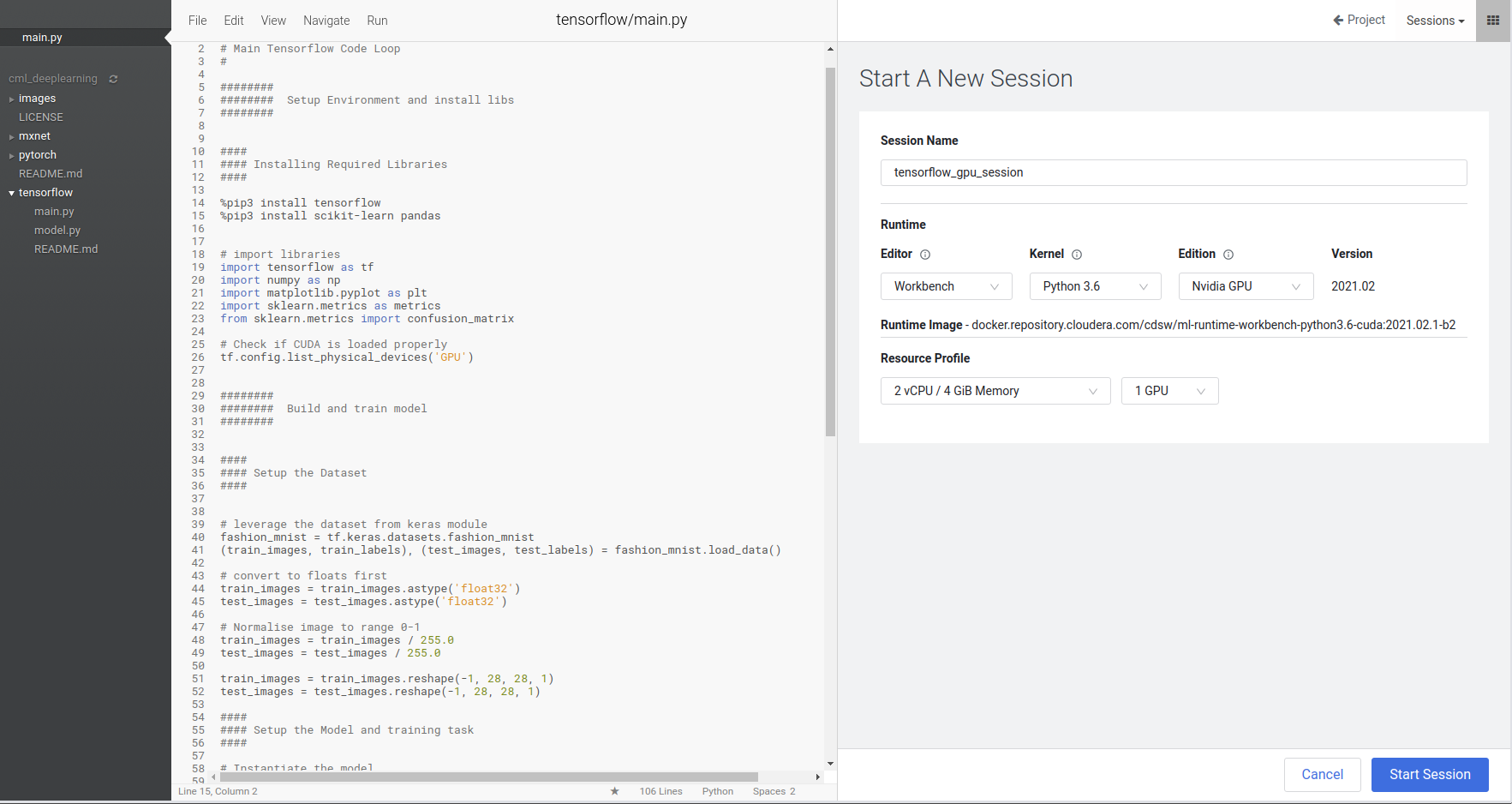Screen dimensions: 1512x804
Task: Click the scroll down arrow in editor
Action: [830, 764]
